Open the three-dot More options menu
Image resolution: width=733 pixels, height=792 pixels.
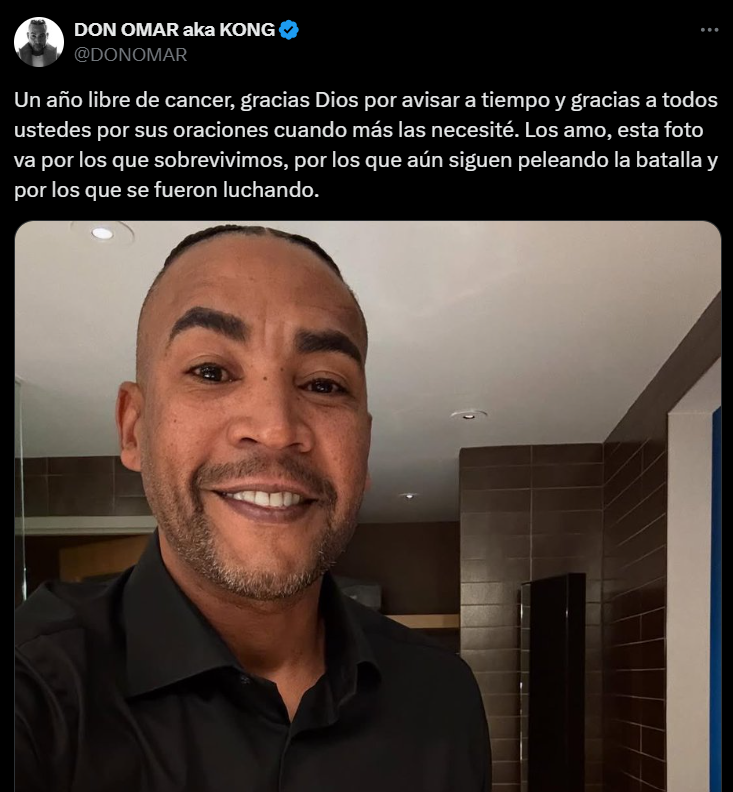[x=709, y=30]
